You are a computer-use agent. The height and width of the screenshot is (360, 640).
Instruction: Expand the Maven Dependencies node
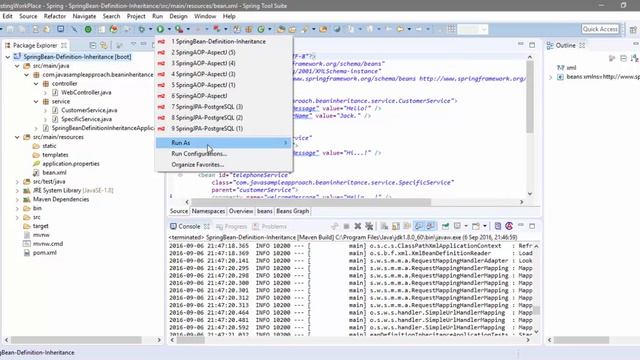point(17,200)
